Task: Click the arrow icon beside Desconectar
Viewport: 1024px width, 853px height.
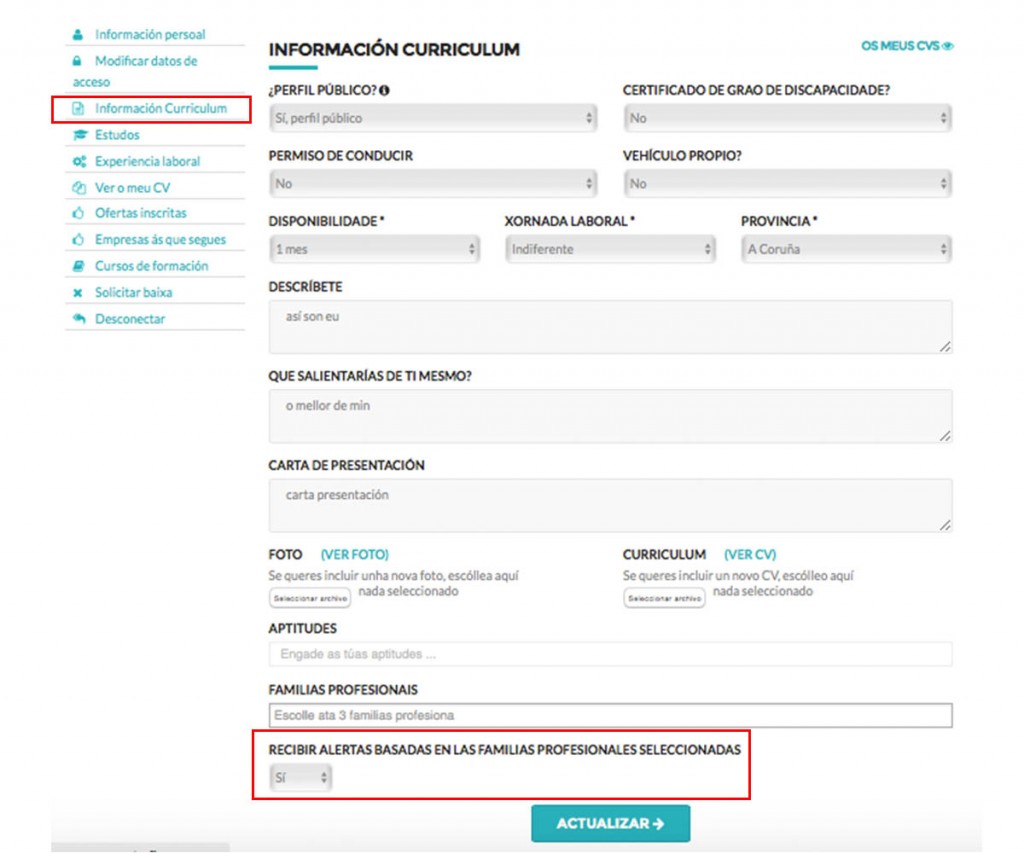Action: coord(79,319)
